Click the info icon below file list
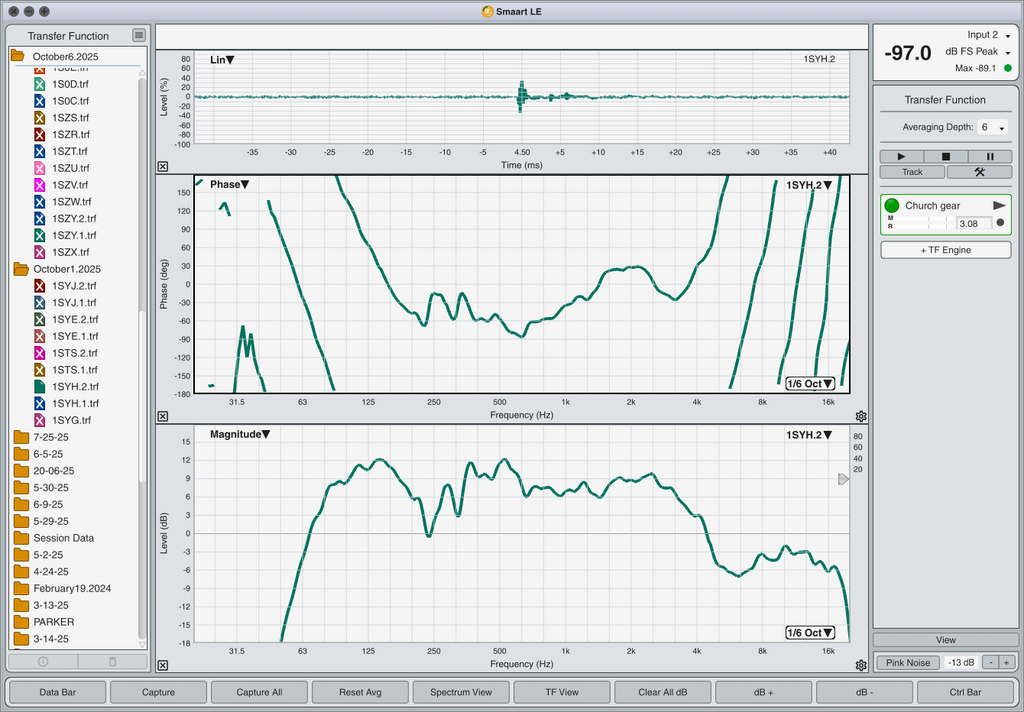 (x=43, y=661)
